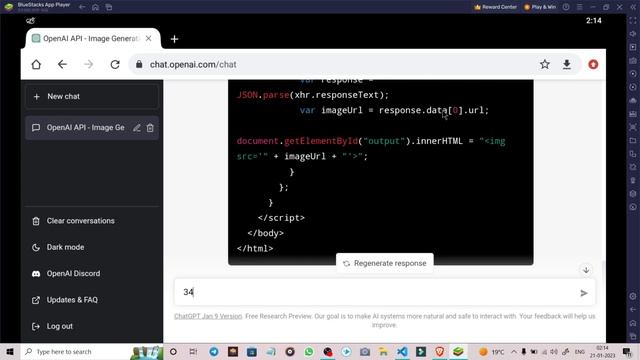The image size is (640, 360).
Task: Click the Type here to search box
Action: (92, 352)
